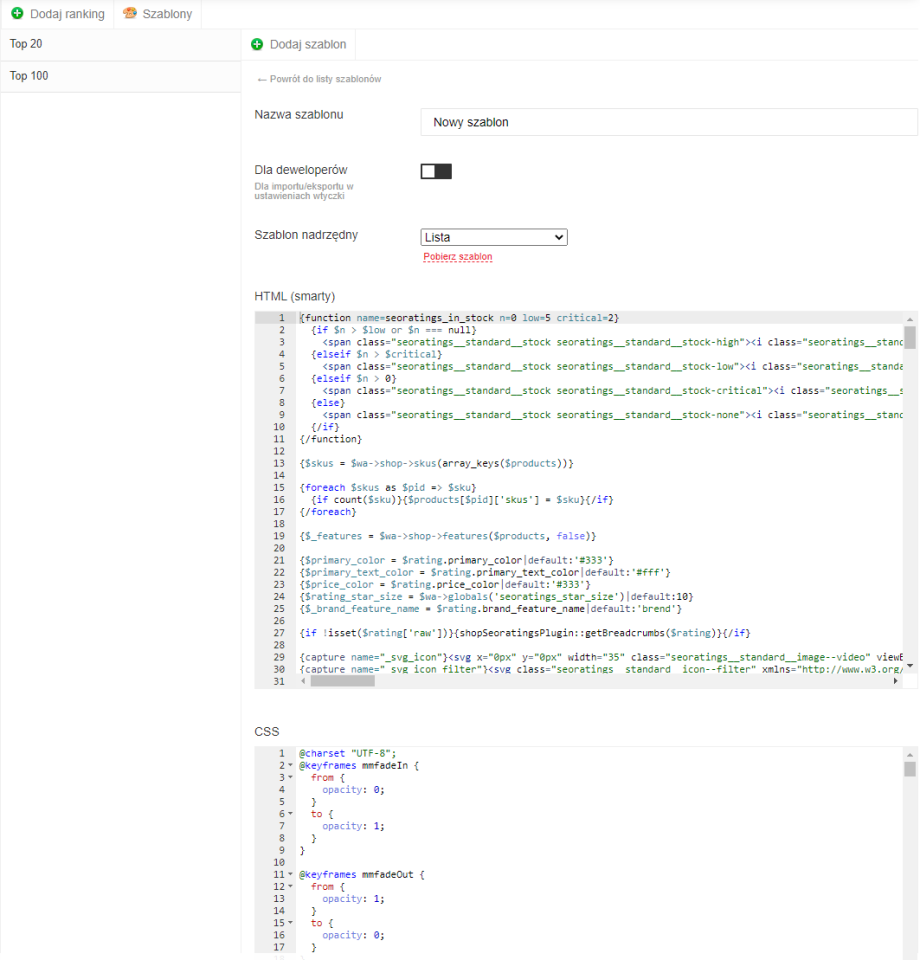920x960 pixels.
Task: Select the Top 100 ranking in sidebar
Action: 120,76
